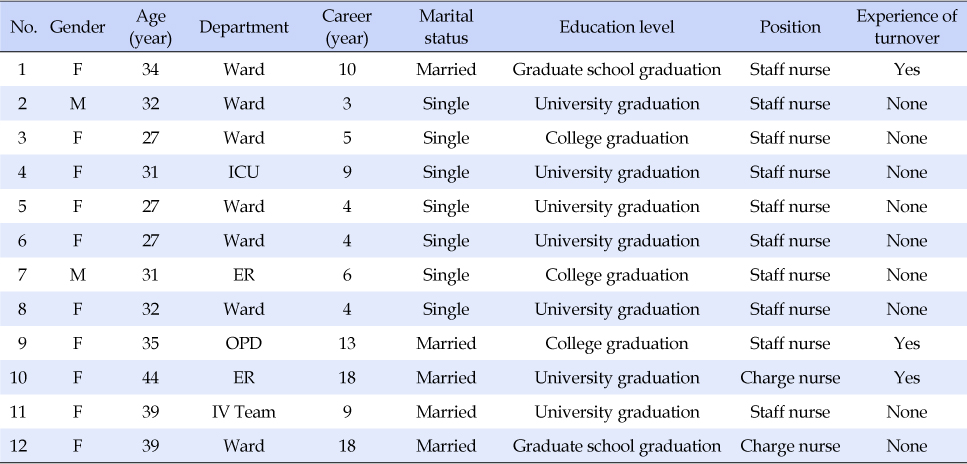967x464 pixels.
Task: Select Charge nurse position in row 12
Action: click(790, 446)
